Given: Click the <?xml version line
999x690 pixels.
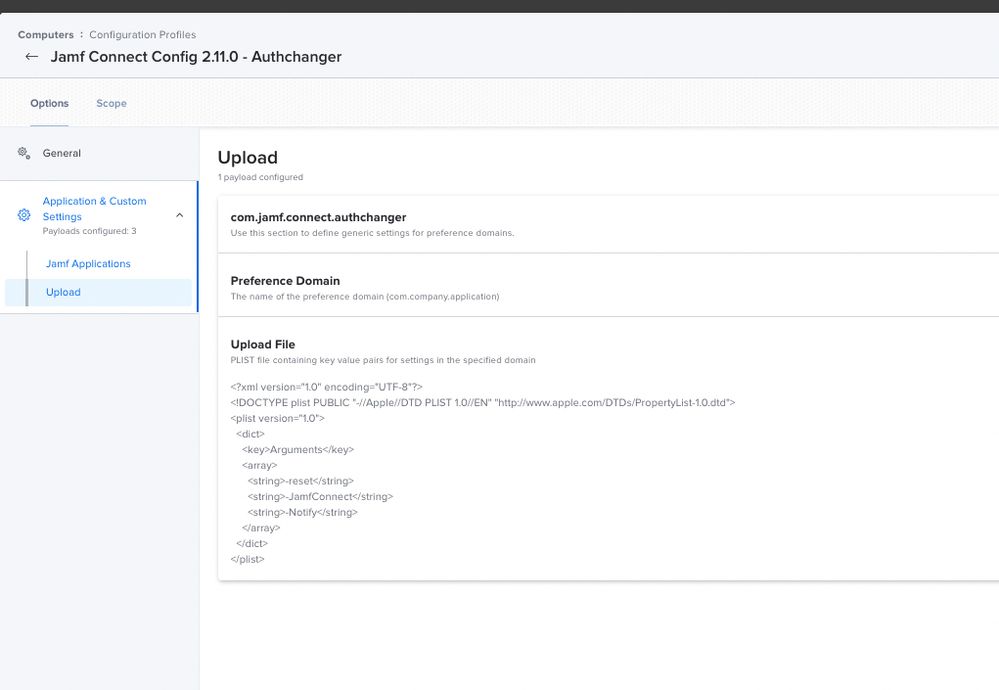Looking at the screenshot, I should [x=326, y=387].
